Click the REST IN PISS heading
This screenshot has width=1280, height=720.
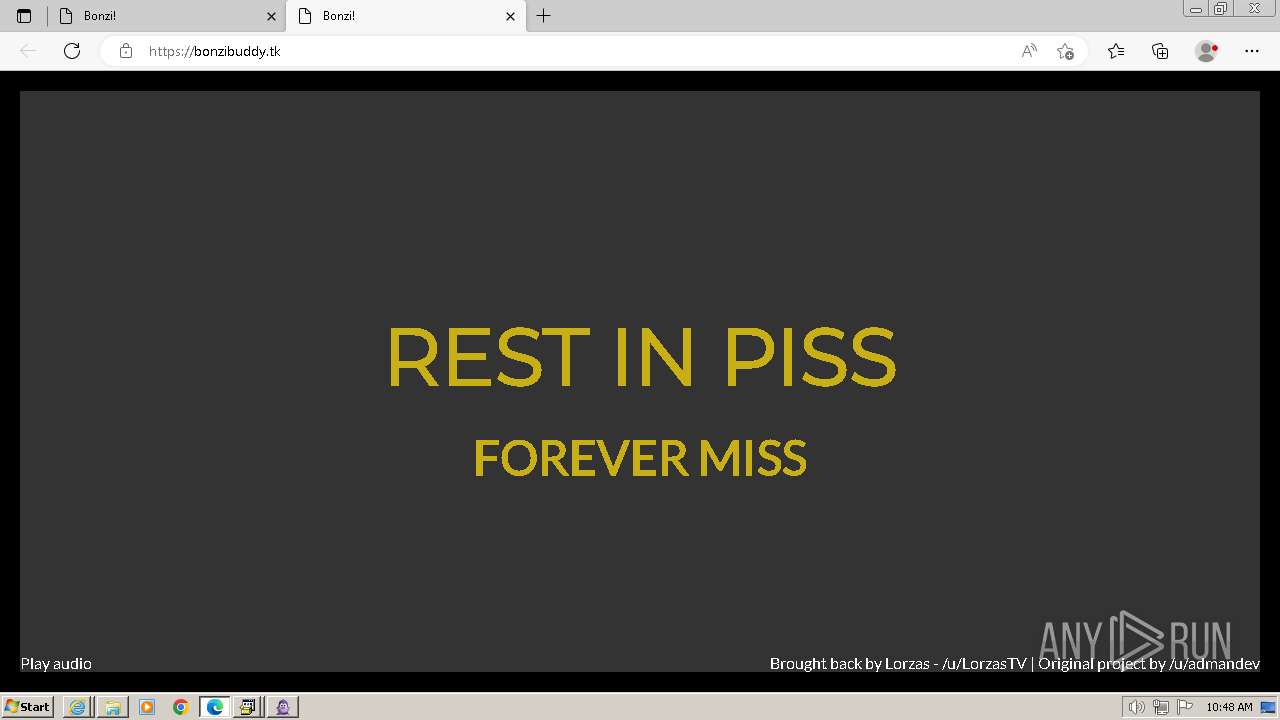pos(641,357)
